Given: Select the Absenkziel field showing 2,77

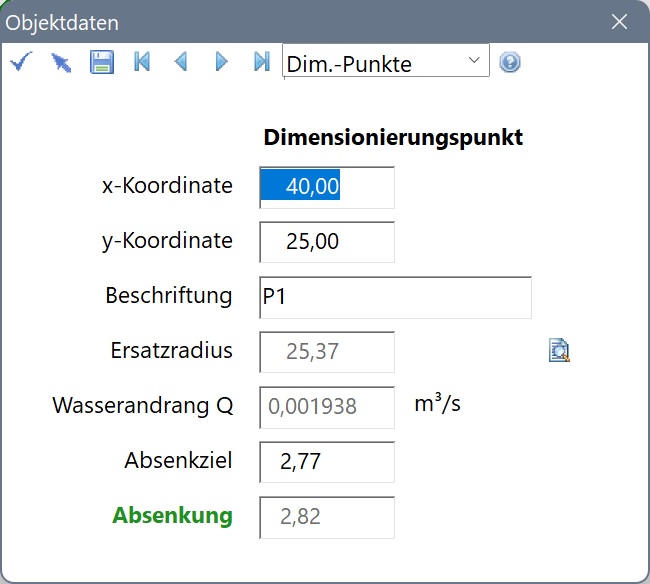Looking at the screenshot, I should (x=327, y=462).
